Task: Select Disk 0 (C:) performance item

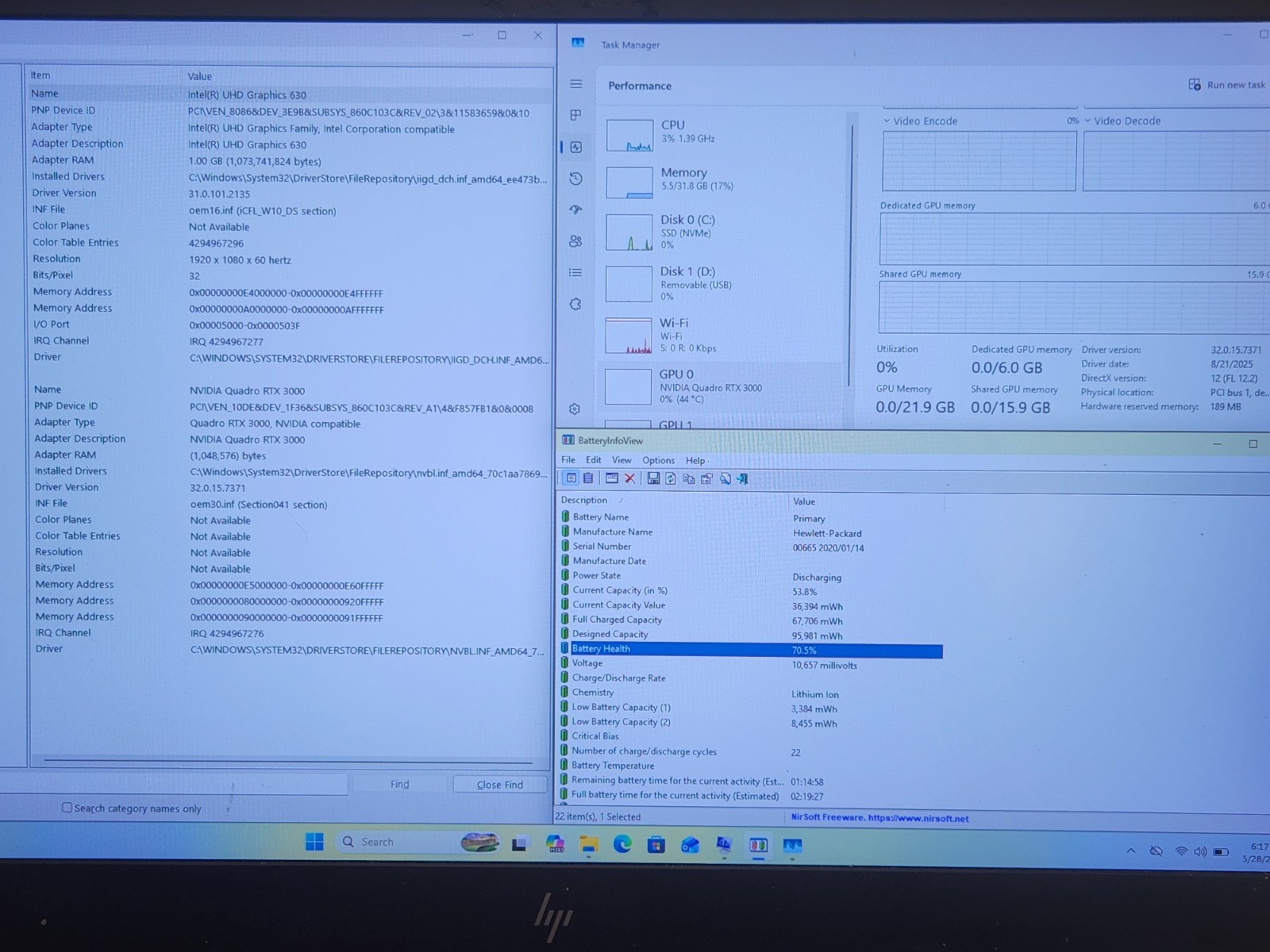Action: click(722, 232)
